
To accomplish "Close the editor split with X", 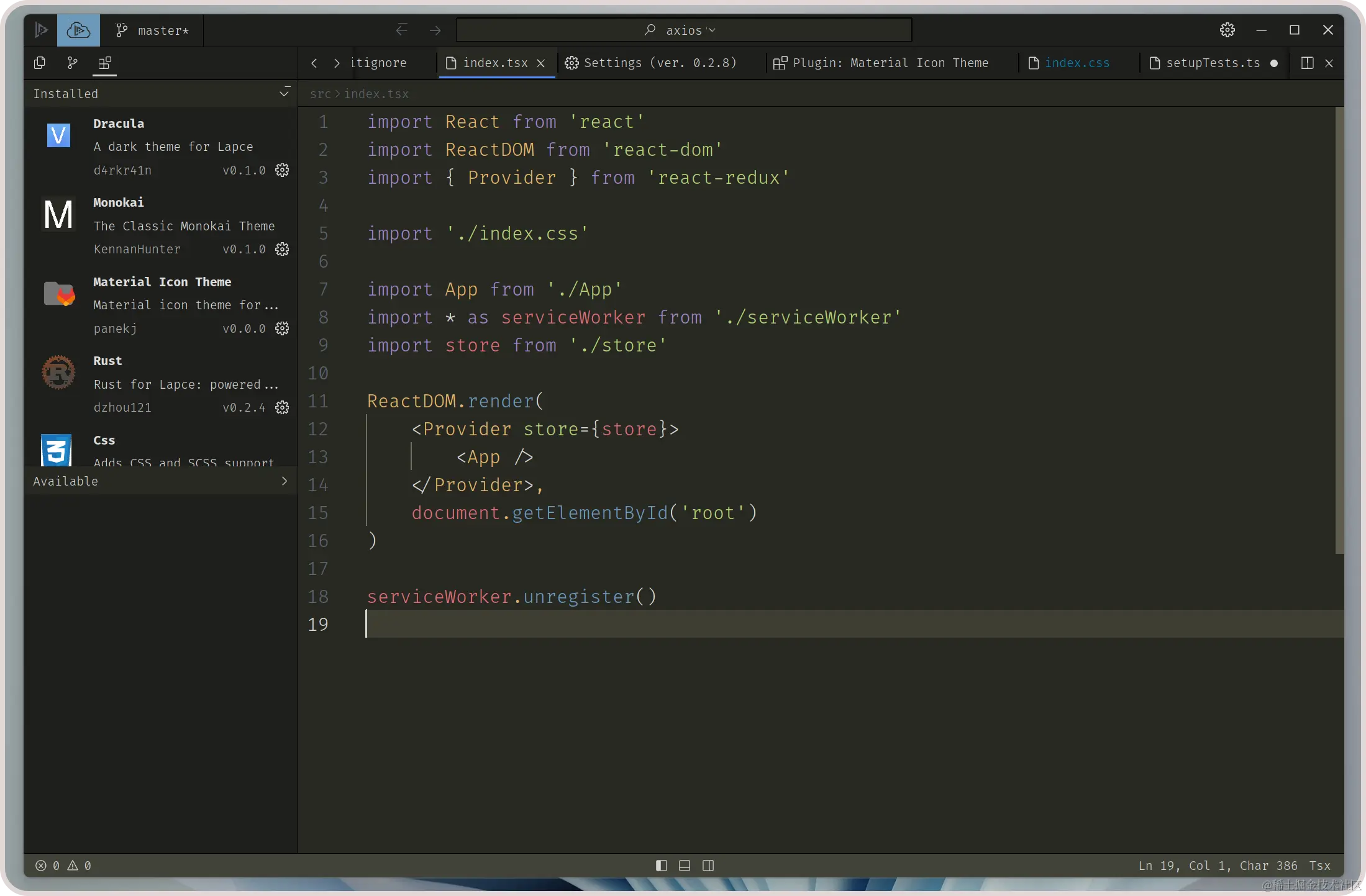I will point(1329,63).
